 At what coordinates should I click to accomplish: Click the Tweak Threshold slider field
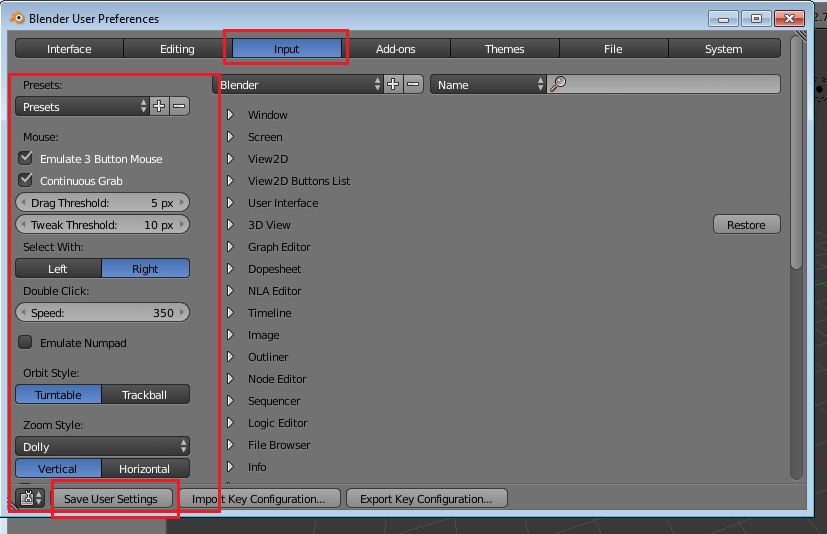tap(102, 225)
